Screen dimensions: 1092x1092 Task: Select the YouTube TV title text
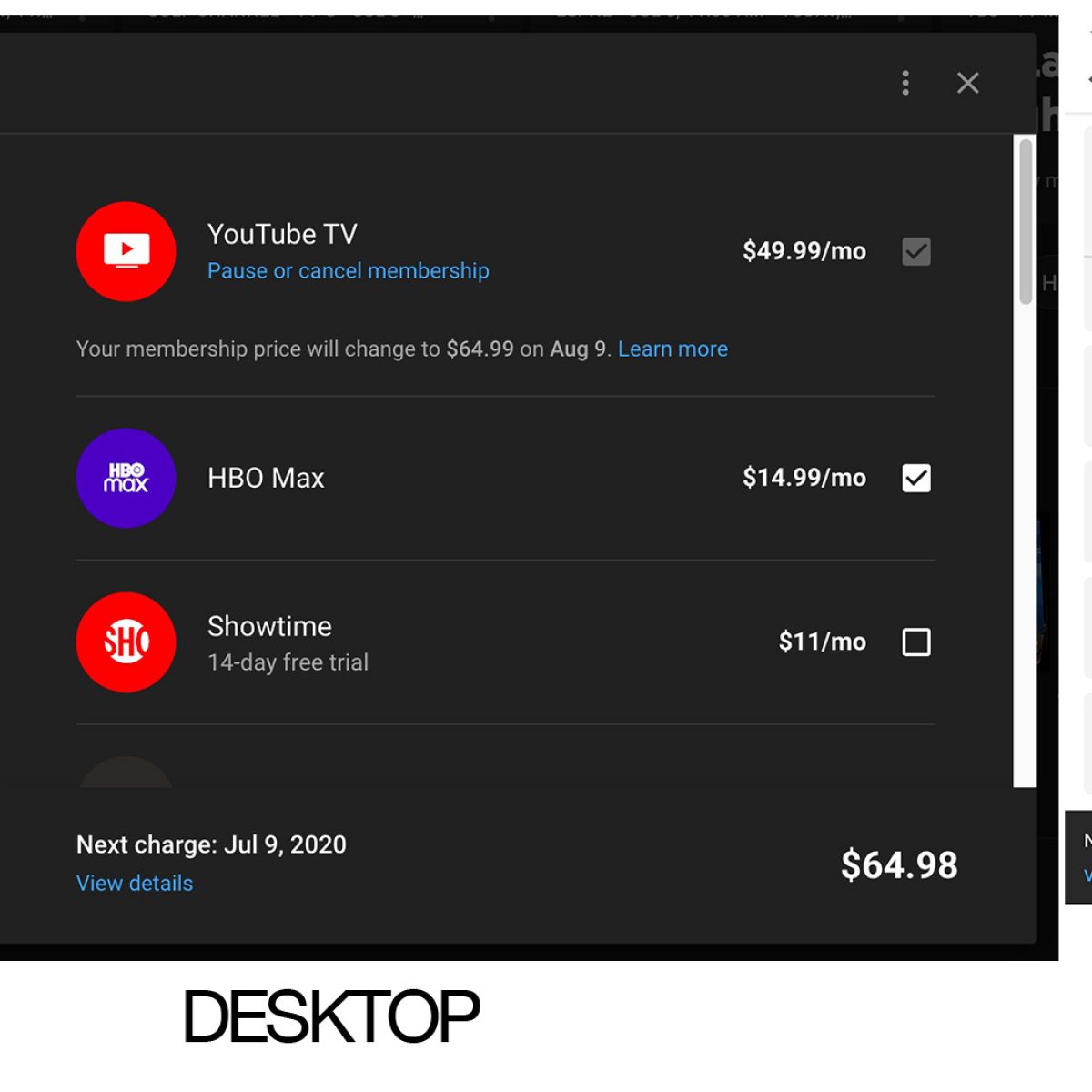[282, 234]
